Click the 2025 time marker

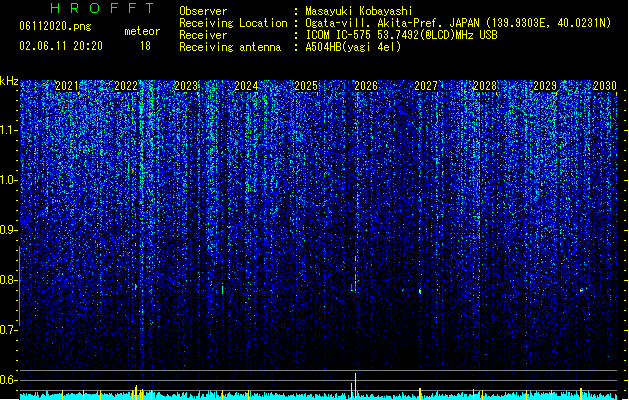coord(306,86)
